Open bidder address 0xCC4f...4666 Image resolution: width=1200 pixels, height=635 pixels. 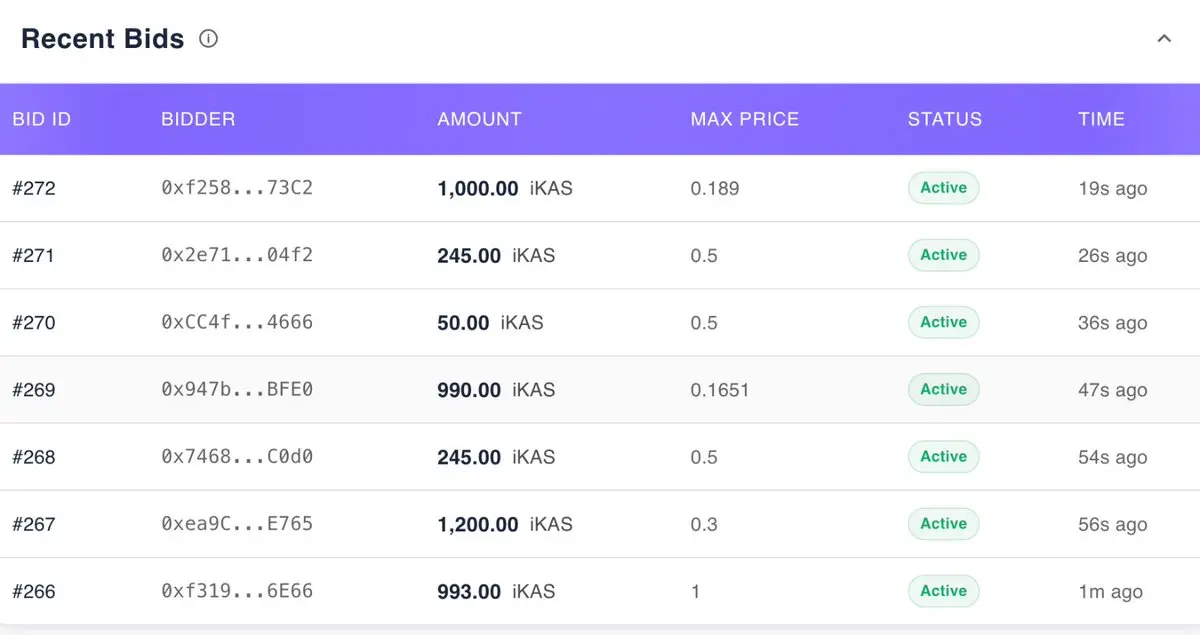point(237,322)
